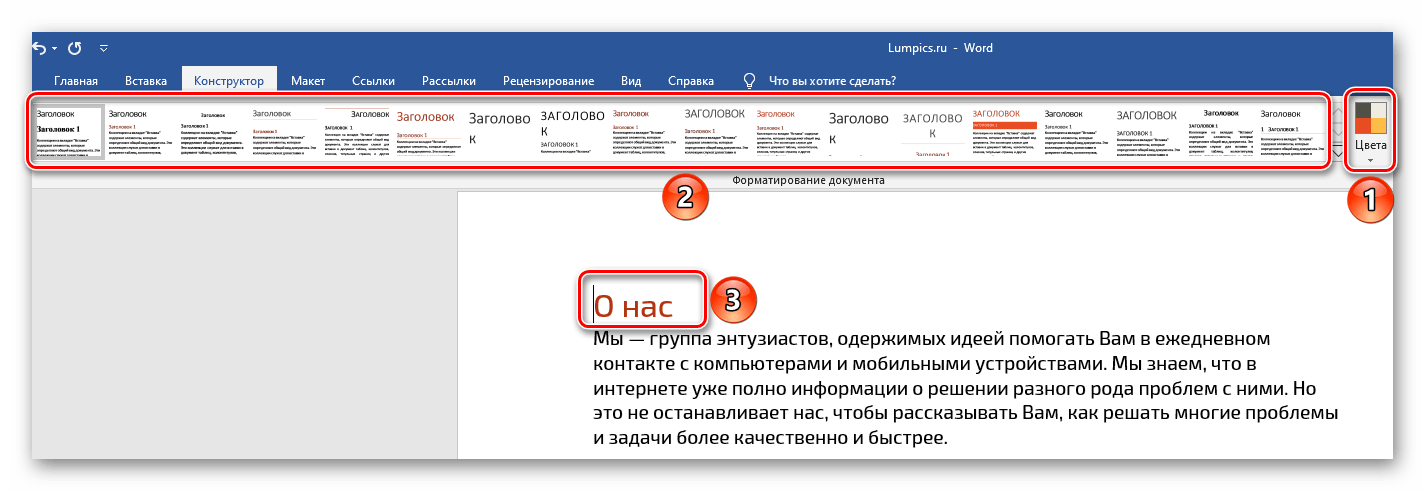Open Customize Quick Access Toolbar menu

[x=103, y=48]
